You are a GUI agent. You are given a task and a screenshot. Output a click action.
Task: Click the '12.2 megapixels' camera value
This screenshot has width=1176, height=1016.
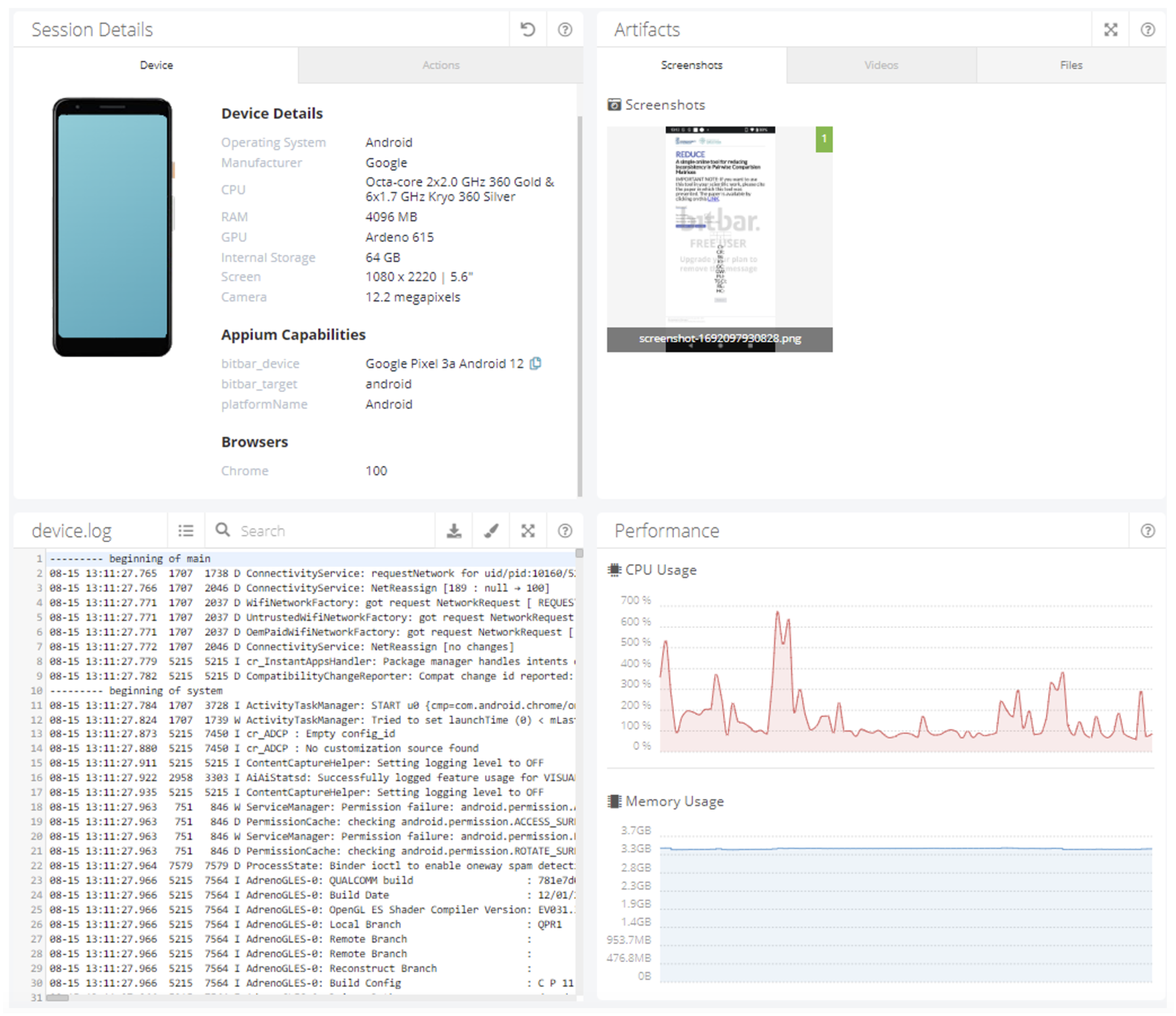tap(413, 297)
